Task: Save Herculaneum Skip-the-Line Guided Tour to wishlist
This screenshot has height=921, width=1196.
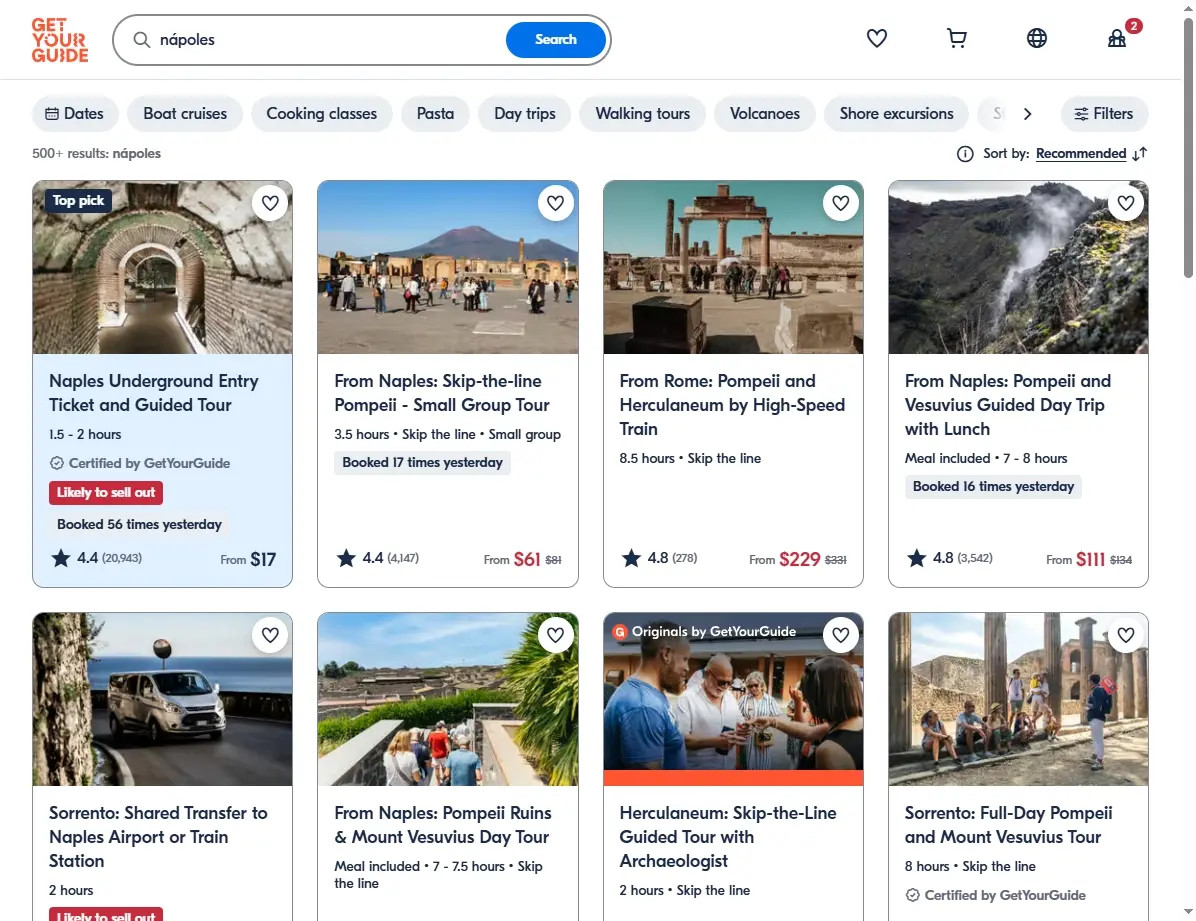Action: point(841,635)
